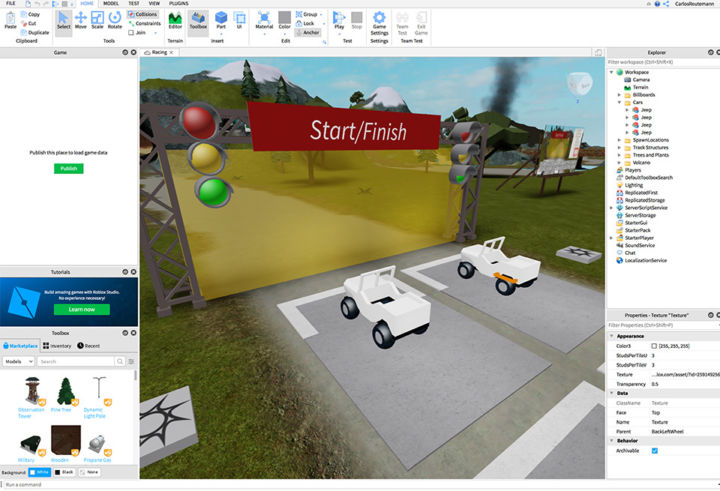Click the green Publish button
The image size is (720, 491).
(68, 169)
